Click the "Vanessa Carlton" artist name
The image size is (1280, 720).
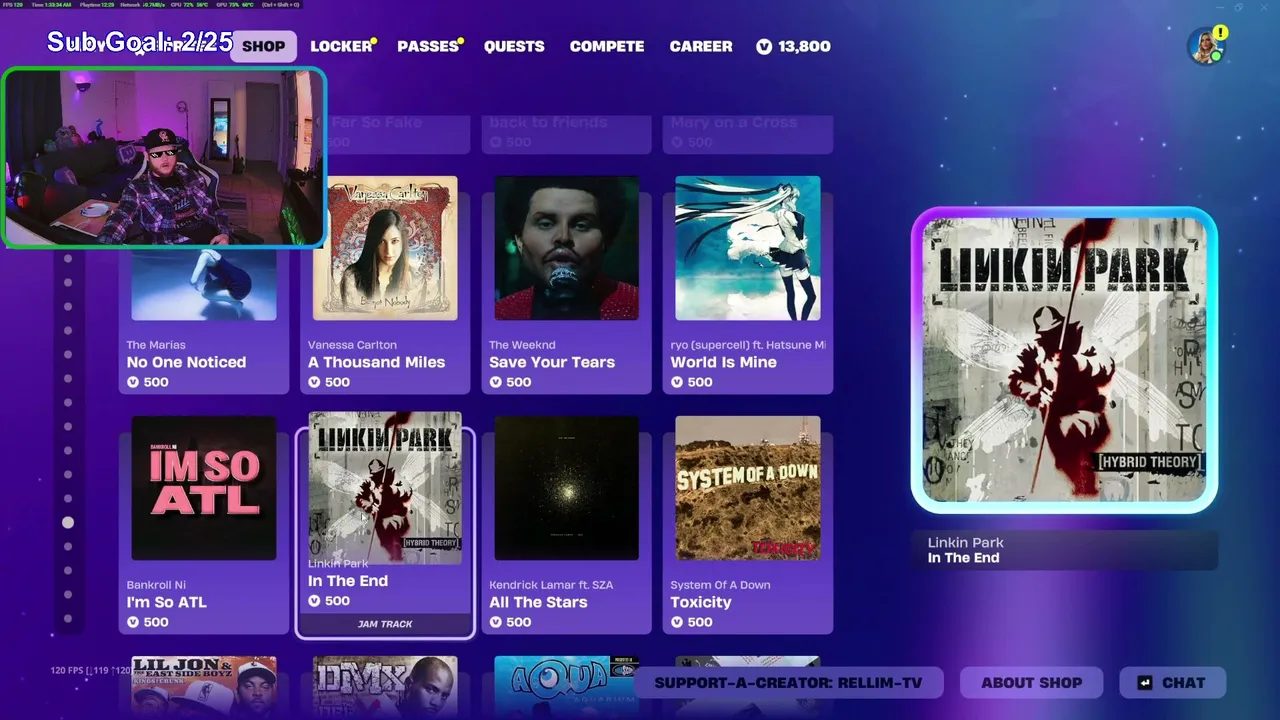352,345
